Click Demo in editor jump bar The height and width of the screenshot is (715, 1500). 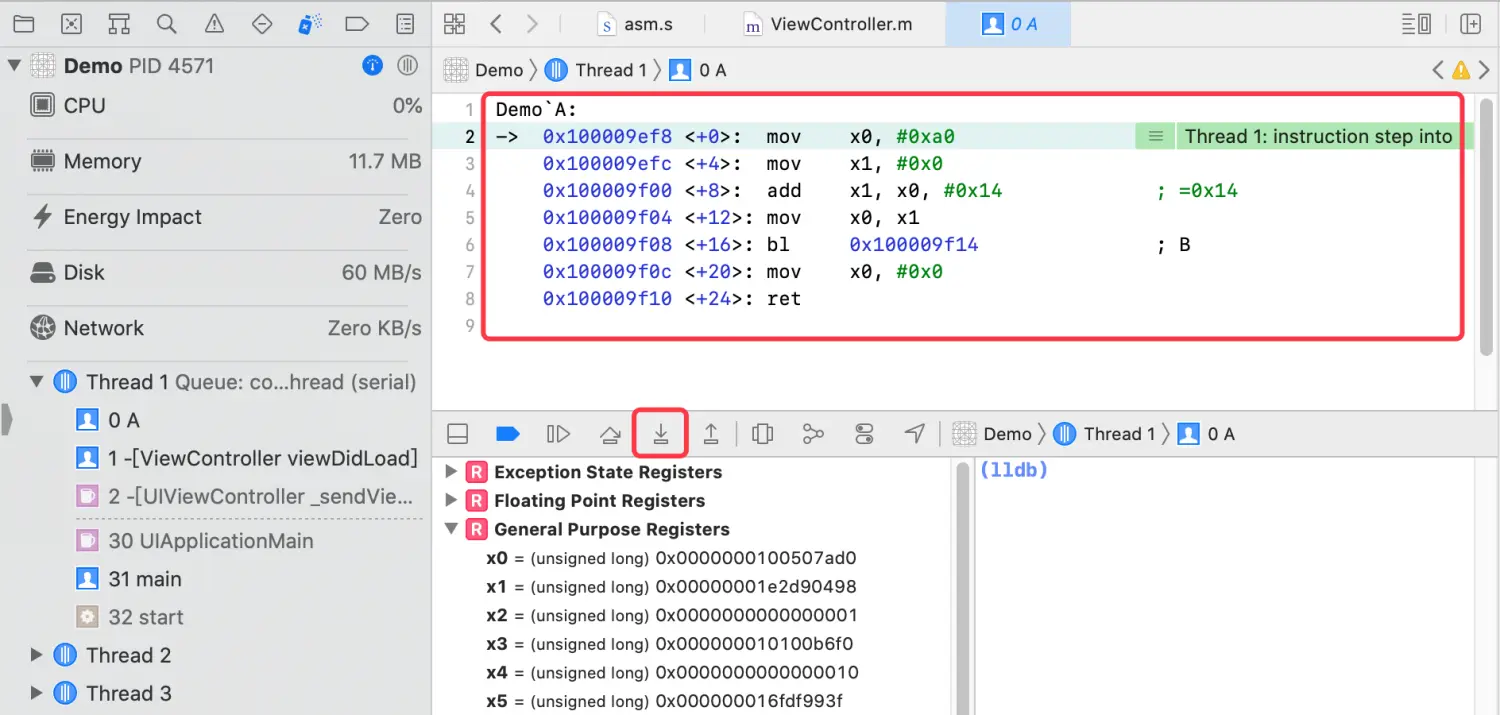pos(484,70)
